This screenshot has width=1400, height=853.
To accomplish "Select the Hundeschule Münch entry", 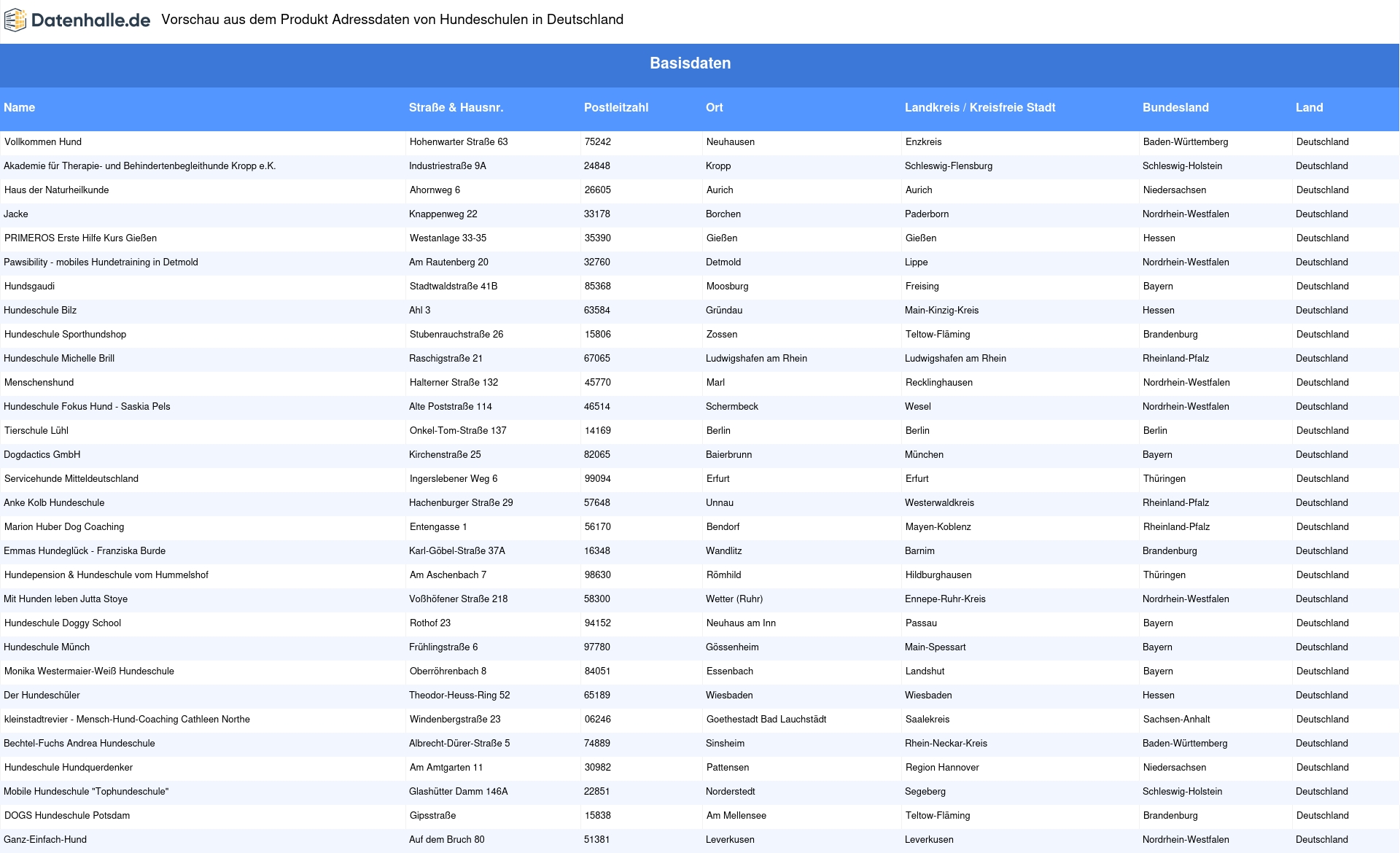I will point(47,647).
